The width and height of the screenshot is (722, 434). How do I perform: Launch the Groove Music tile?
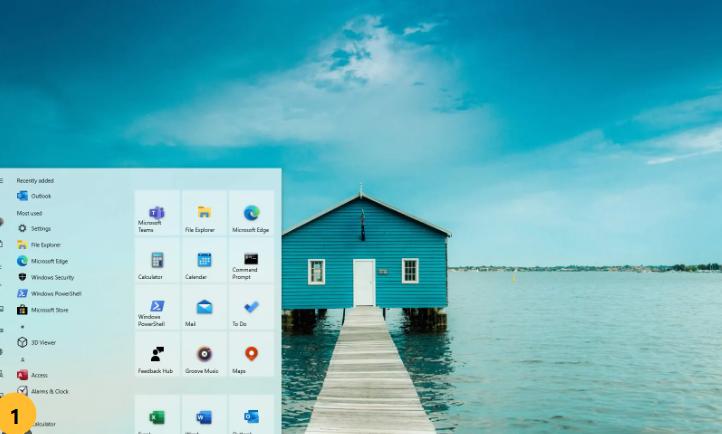tap(204, 354)
